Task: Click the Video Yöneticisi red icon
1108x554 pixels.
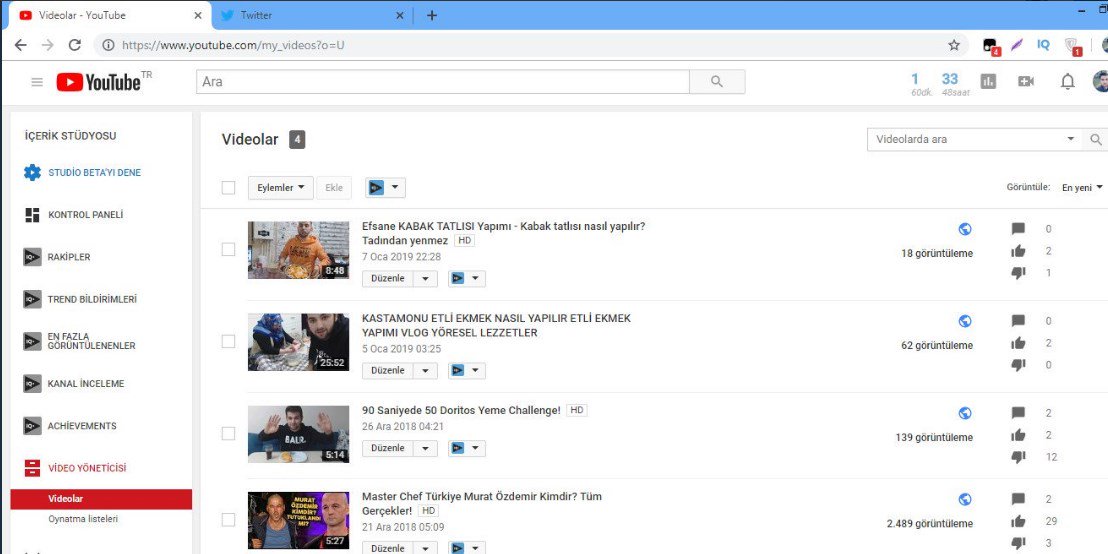Action: coord(33,468)
